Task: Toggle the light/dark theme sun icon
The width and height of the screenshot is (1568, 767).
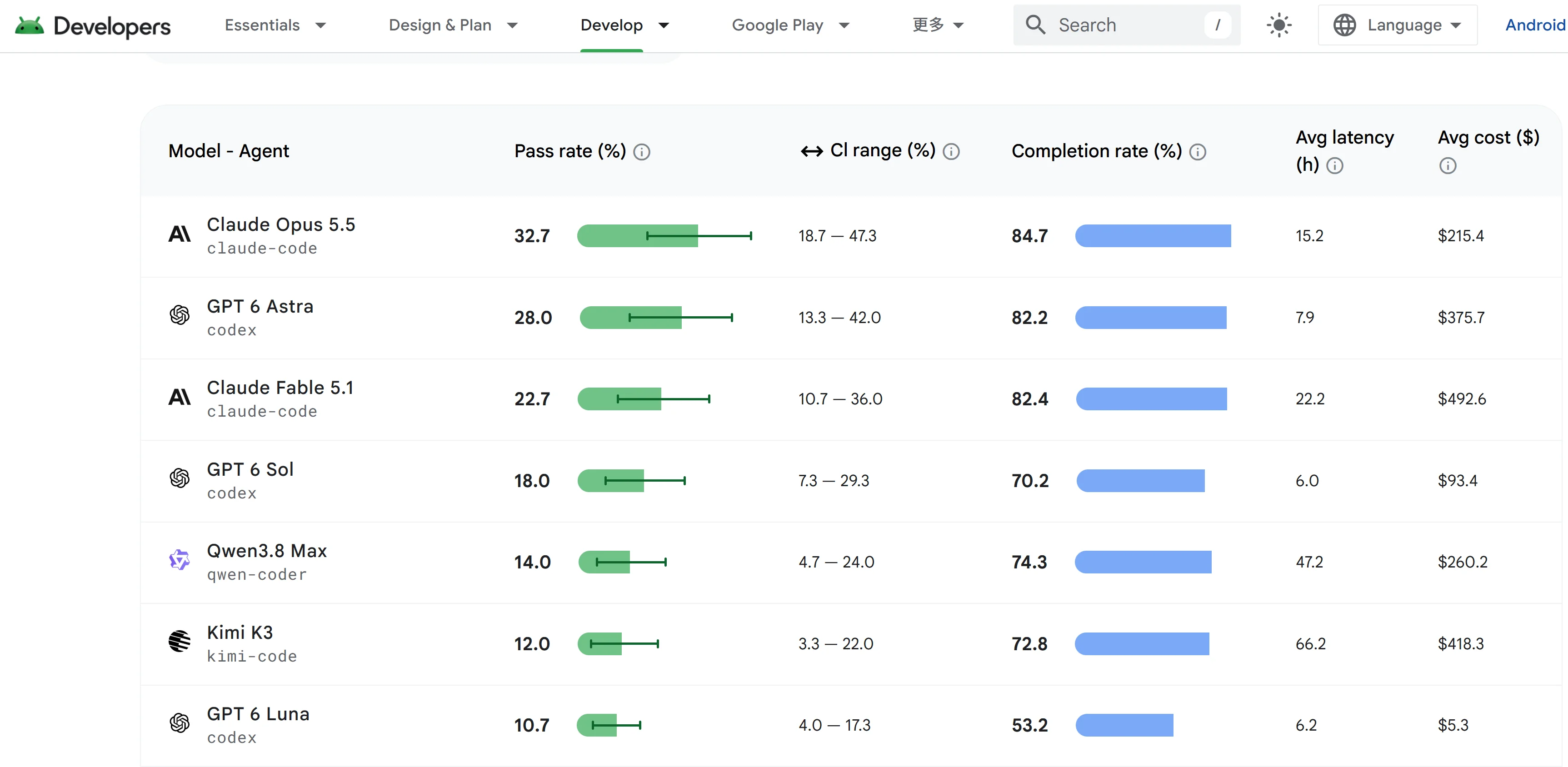Action: [1279, 25]
